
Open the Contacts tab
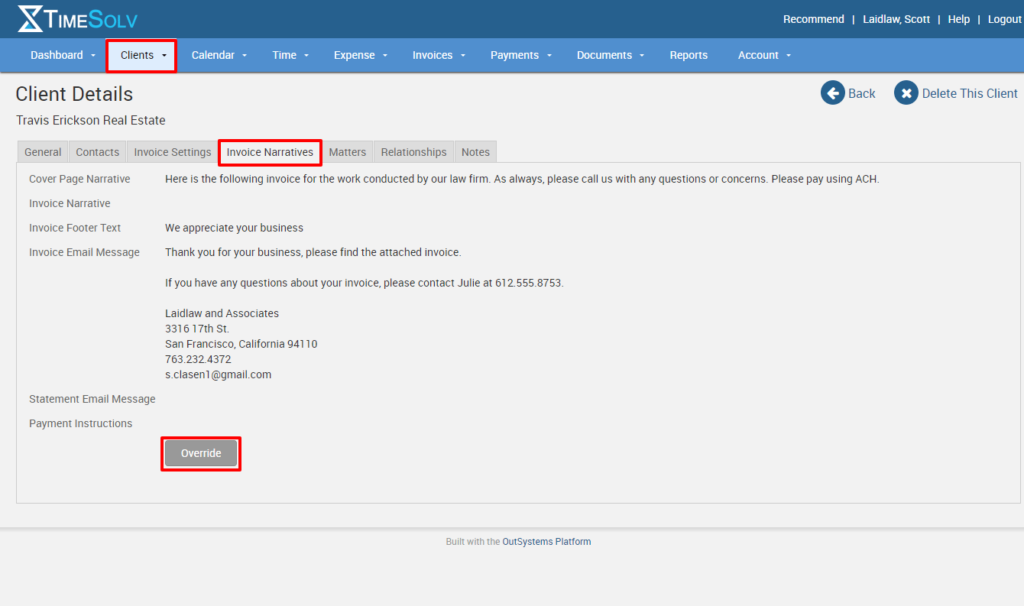(97, 151)
